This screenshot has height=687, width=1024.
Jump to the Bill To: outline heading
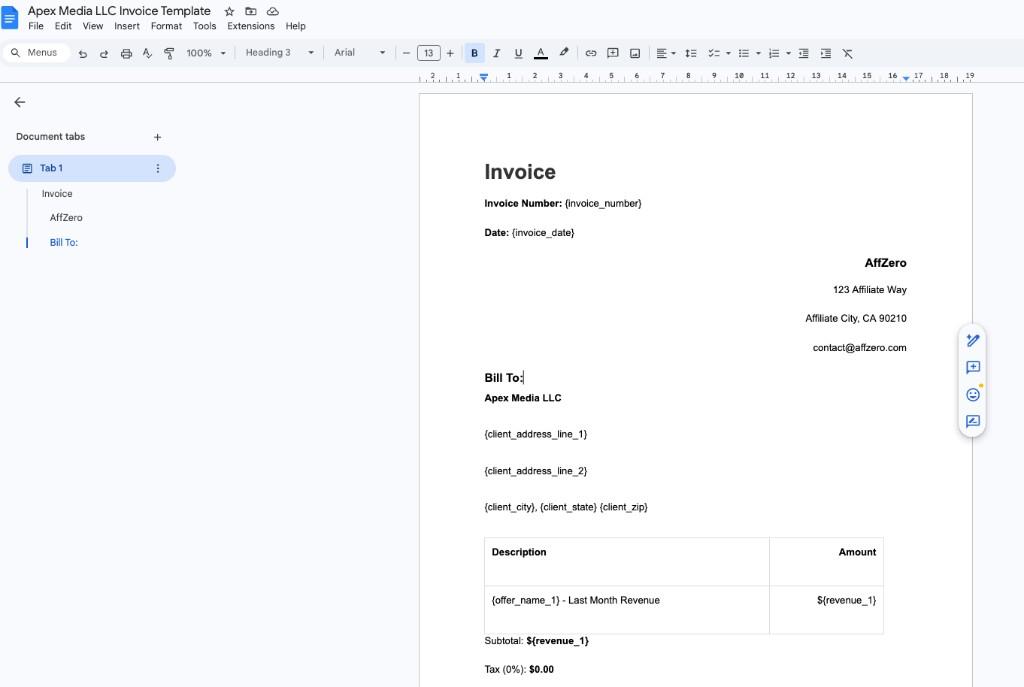63,242
